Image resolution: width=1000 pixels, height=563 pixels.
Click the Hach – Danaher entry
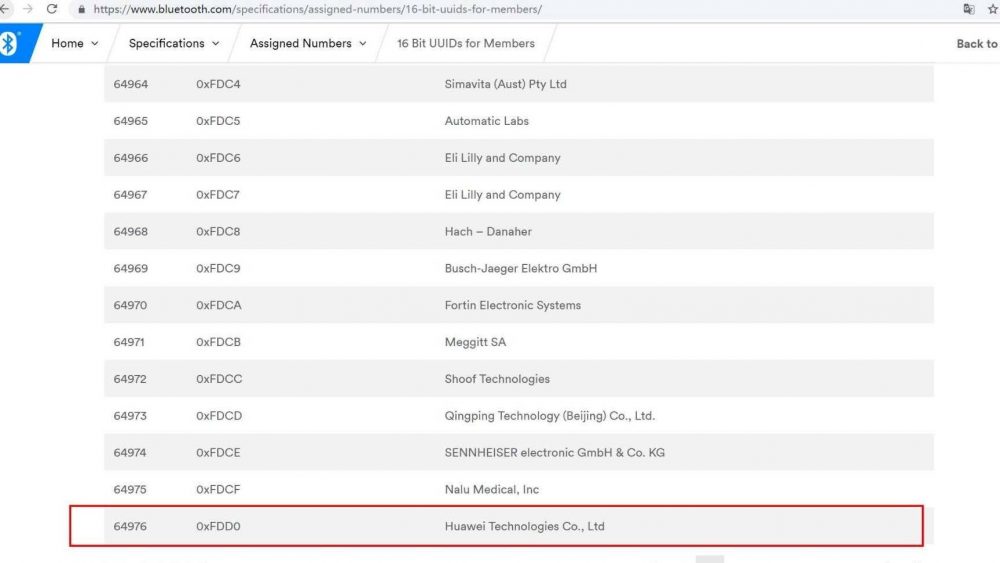pyautogui.click(x=488, y=232)
